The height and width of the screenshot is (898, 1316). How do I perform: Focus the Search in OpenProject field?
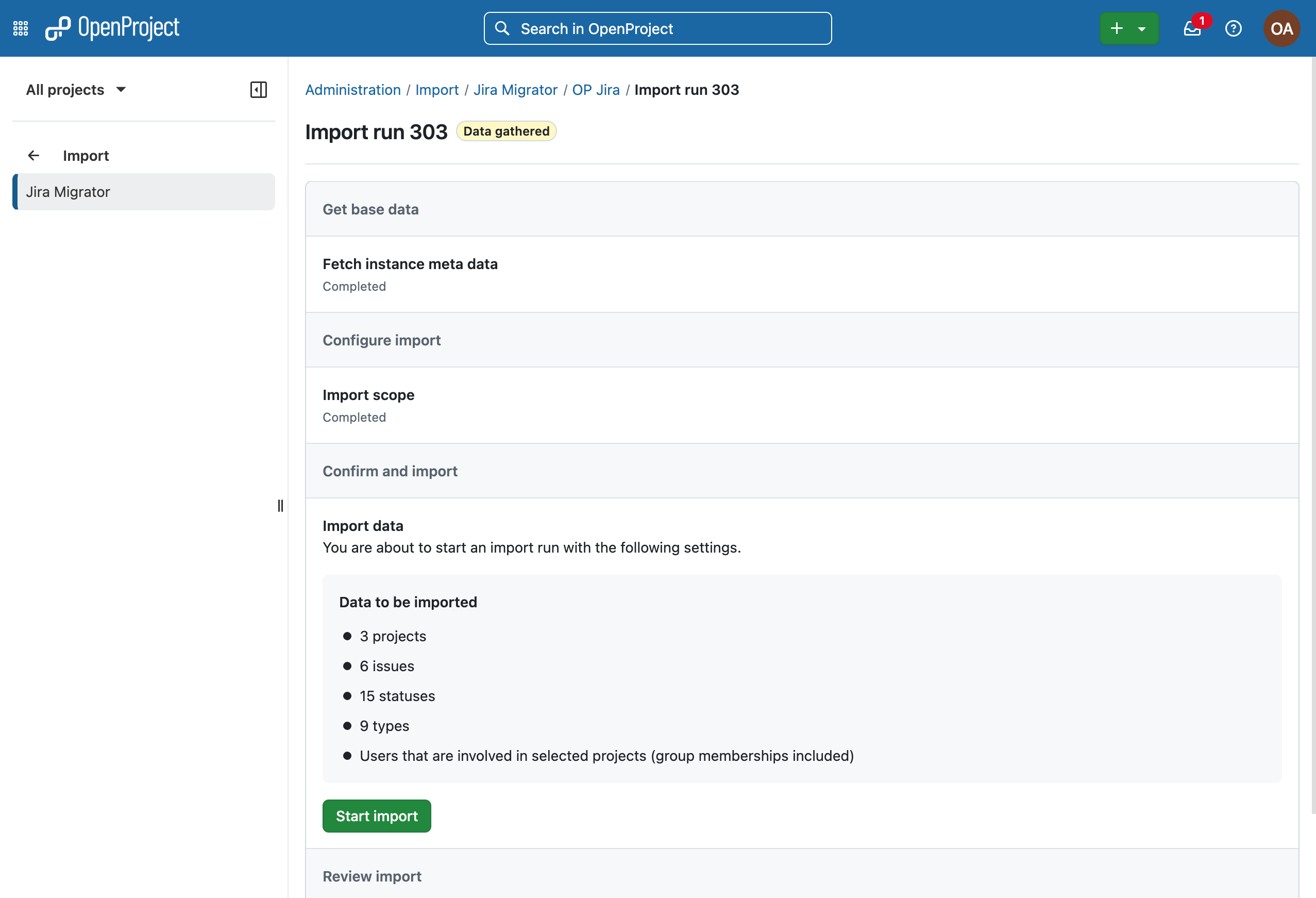657,28
